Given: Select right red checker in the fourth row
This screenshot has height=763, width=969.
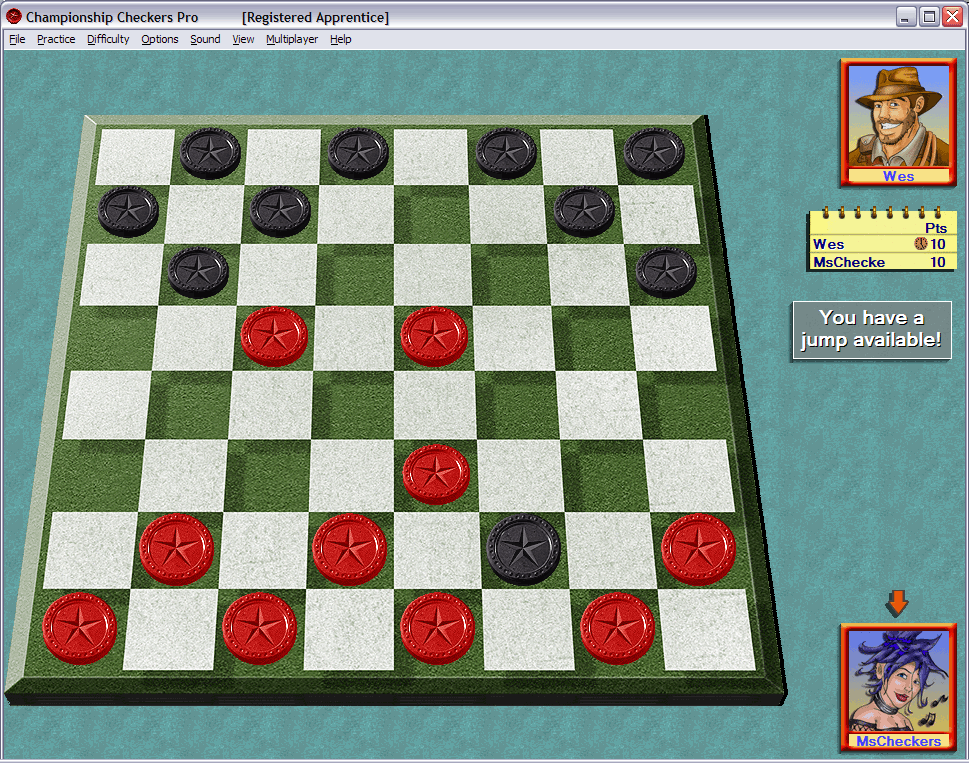Looking at the screenshot, I should point(434,336).
